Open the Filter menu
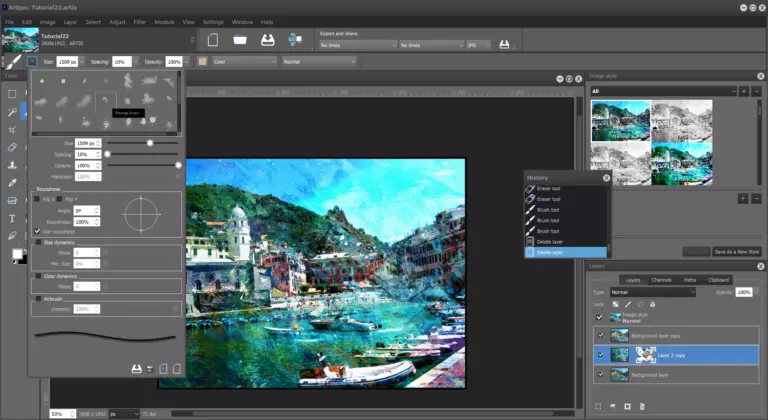 (x=140, y=21)
